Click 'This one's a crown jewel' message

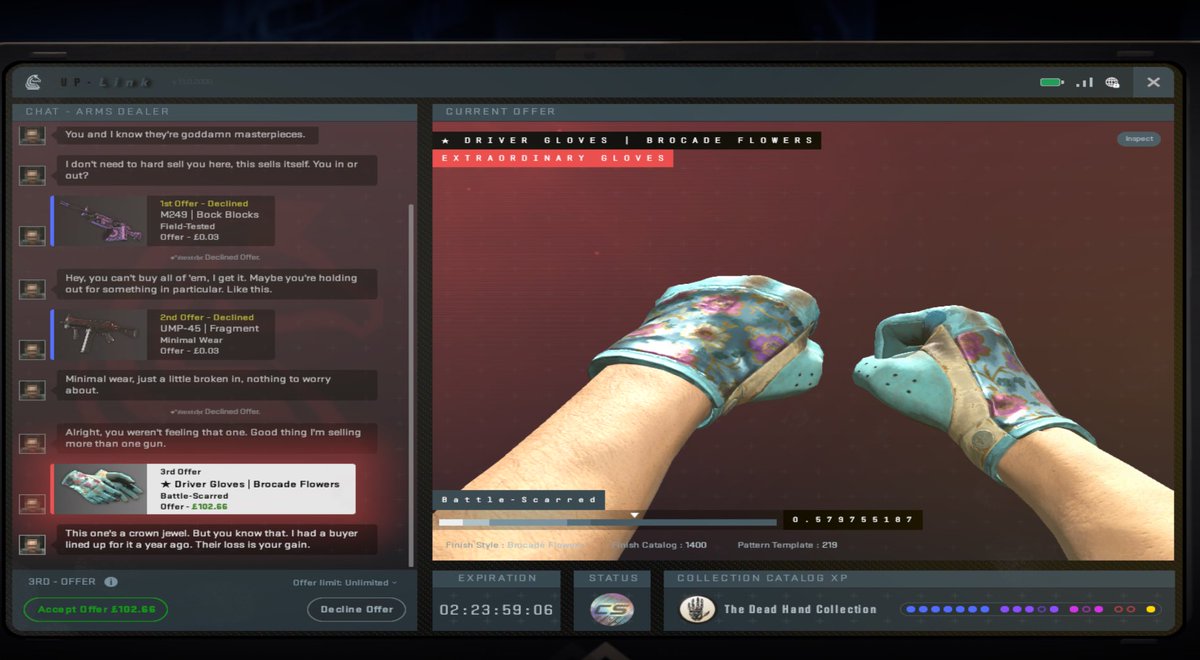(x=217, y=540)
